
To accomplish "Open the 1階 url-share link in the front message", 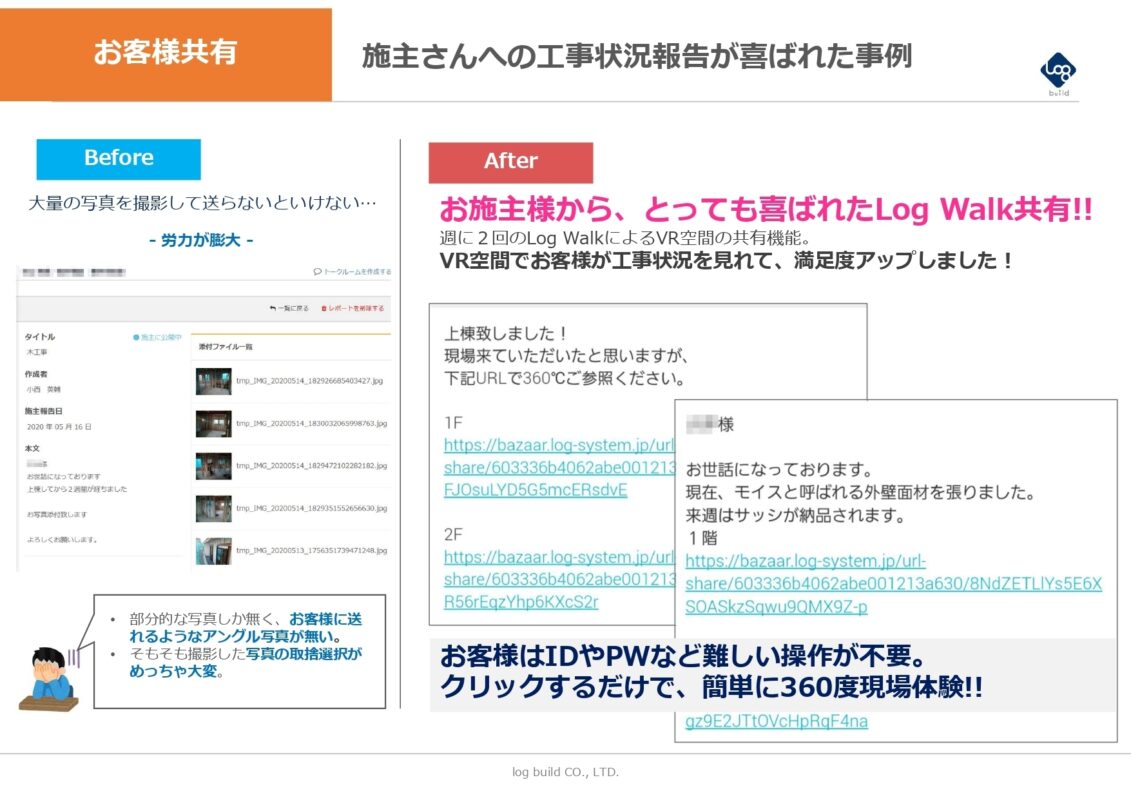I will pyautogui.click(x=894, y=584).
